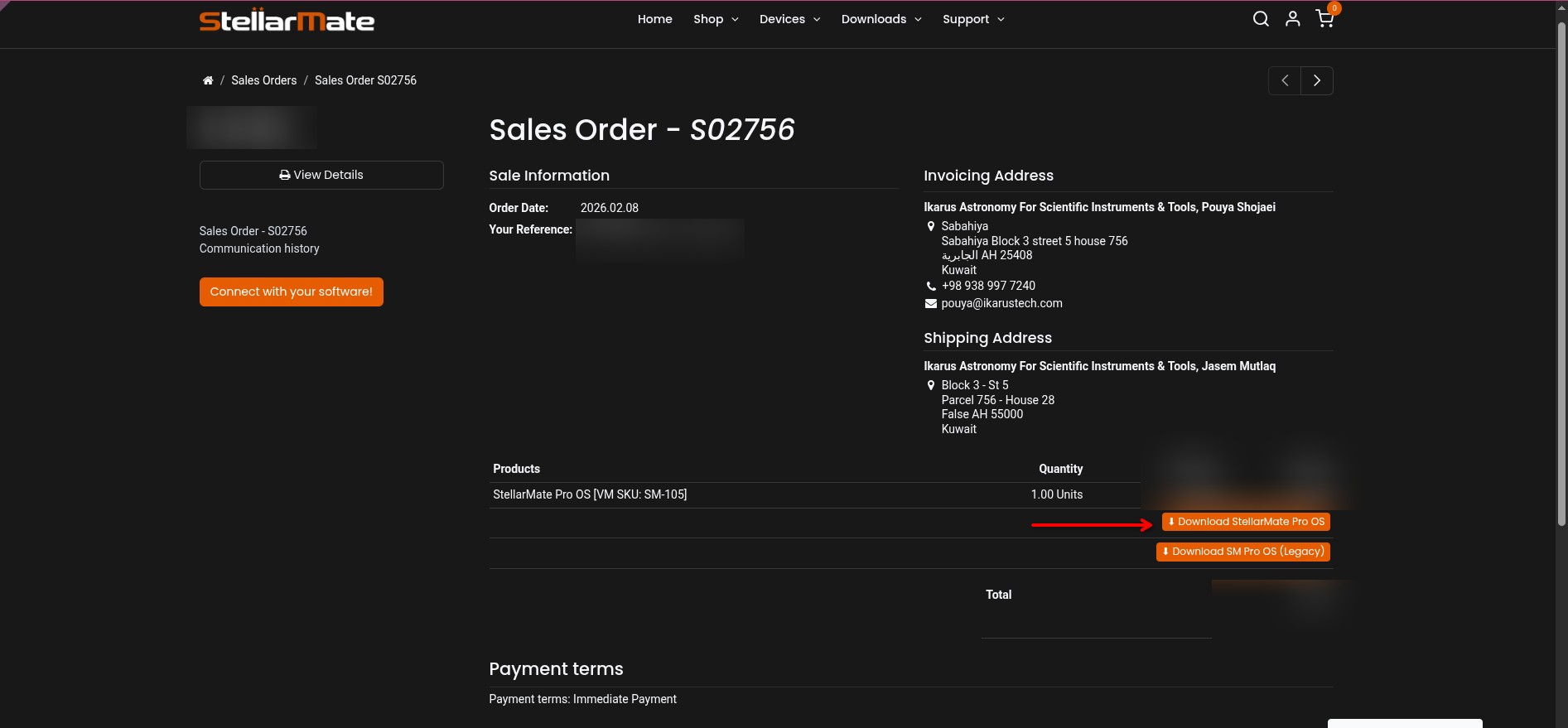The height and width of the screenshot is (728, 1568).
Task: Click Connect with your software button
Action: (292, 292)
